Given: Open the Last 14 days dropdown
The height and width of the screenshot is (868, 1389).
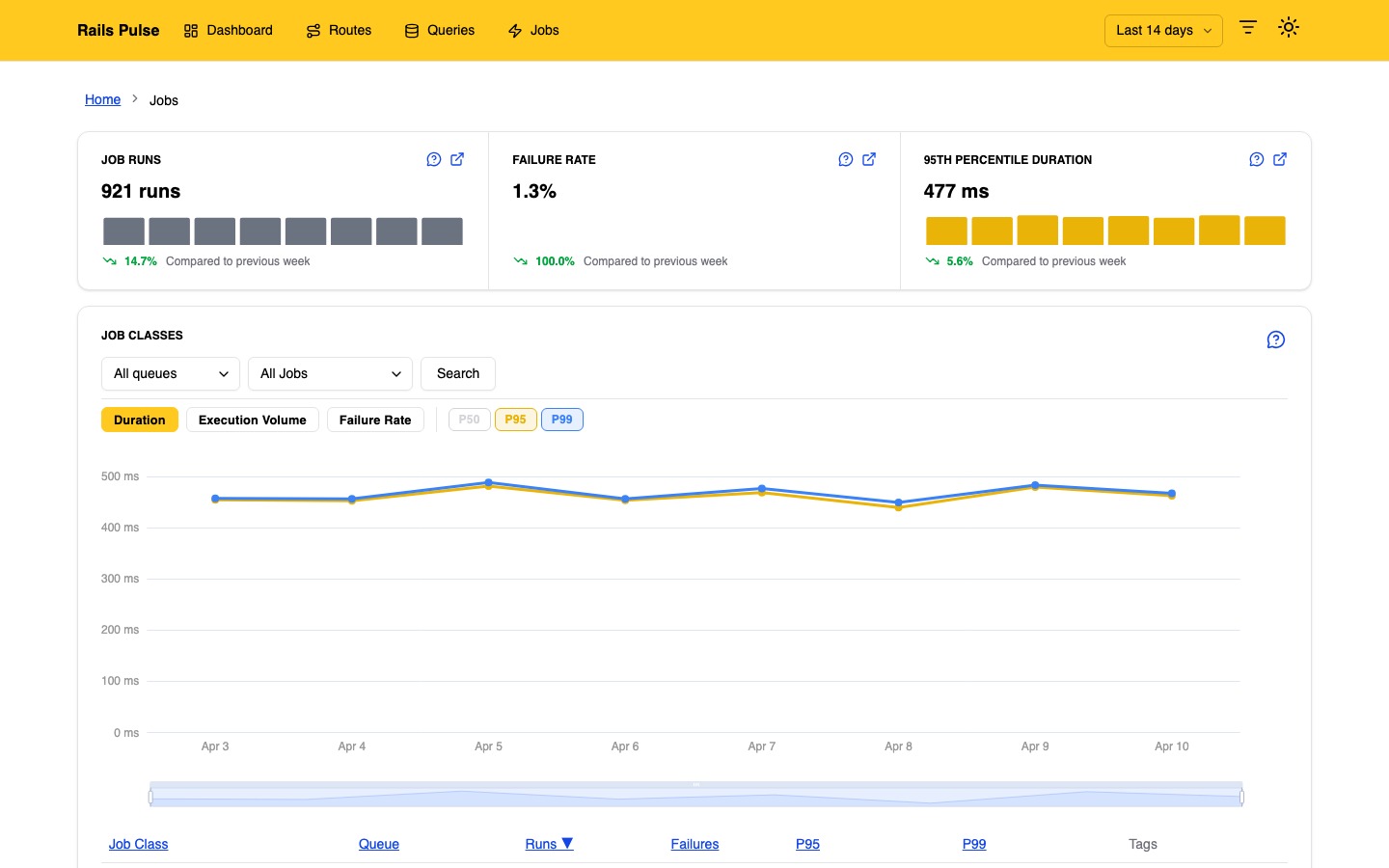Looking at the screenshot, I should point(1162,30).
